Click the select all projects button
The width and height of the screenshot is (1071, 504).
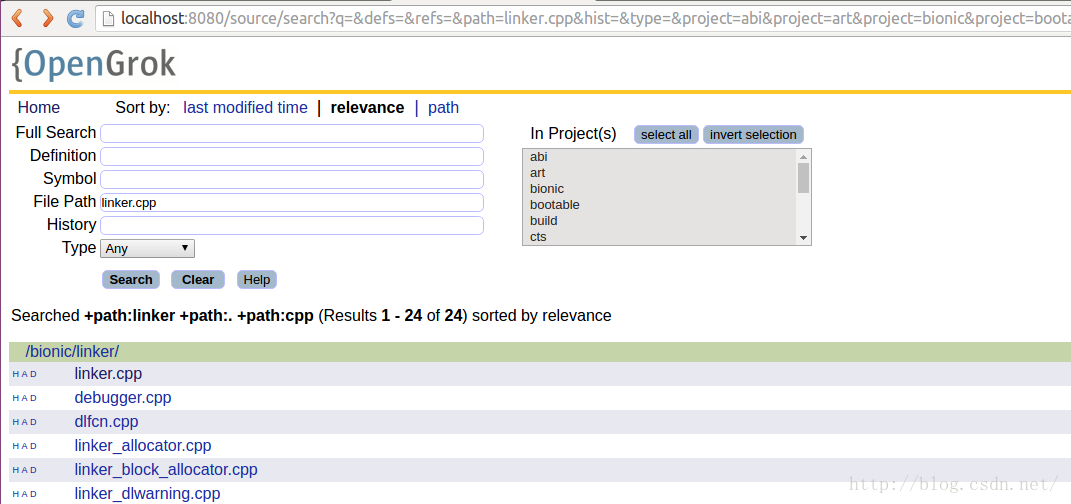[666, 135]
